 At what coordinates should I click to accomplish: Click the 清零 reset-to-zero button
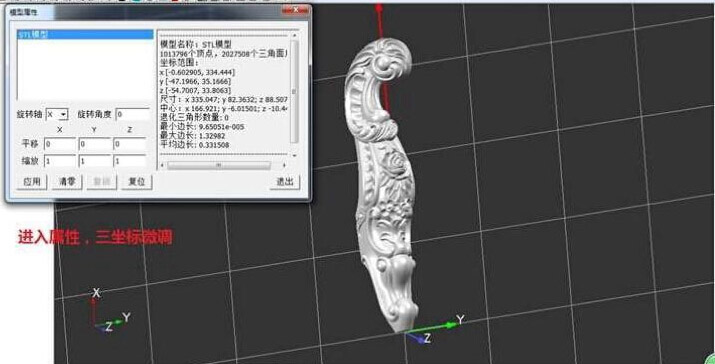coord(67,182)
